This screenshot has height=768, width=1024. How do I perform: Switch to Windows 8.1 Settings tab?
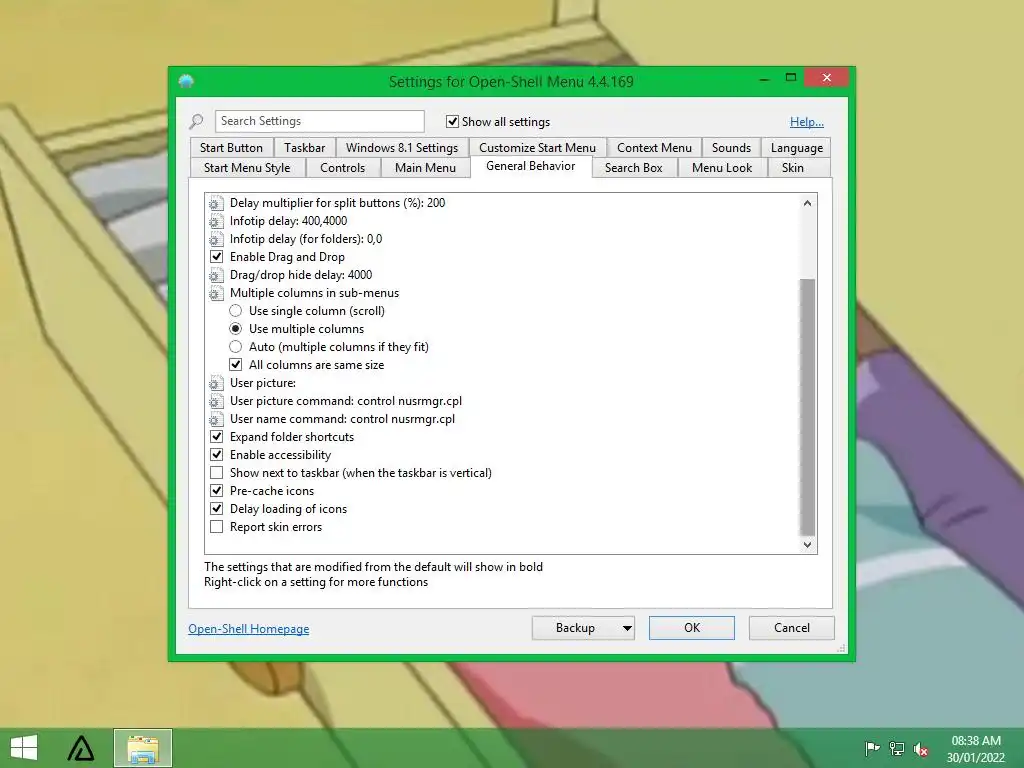point(402,148)
